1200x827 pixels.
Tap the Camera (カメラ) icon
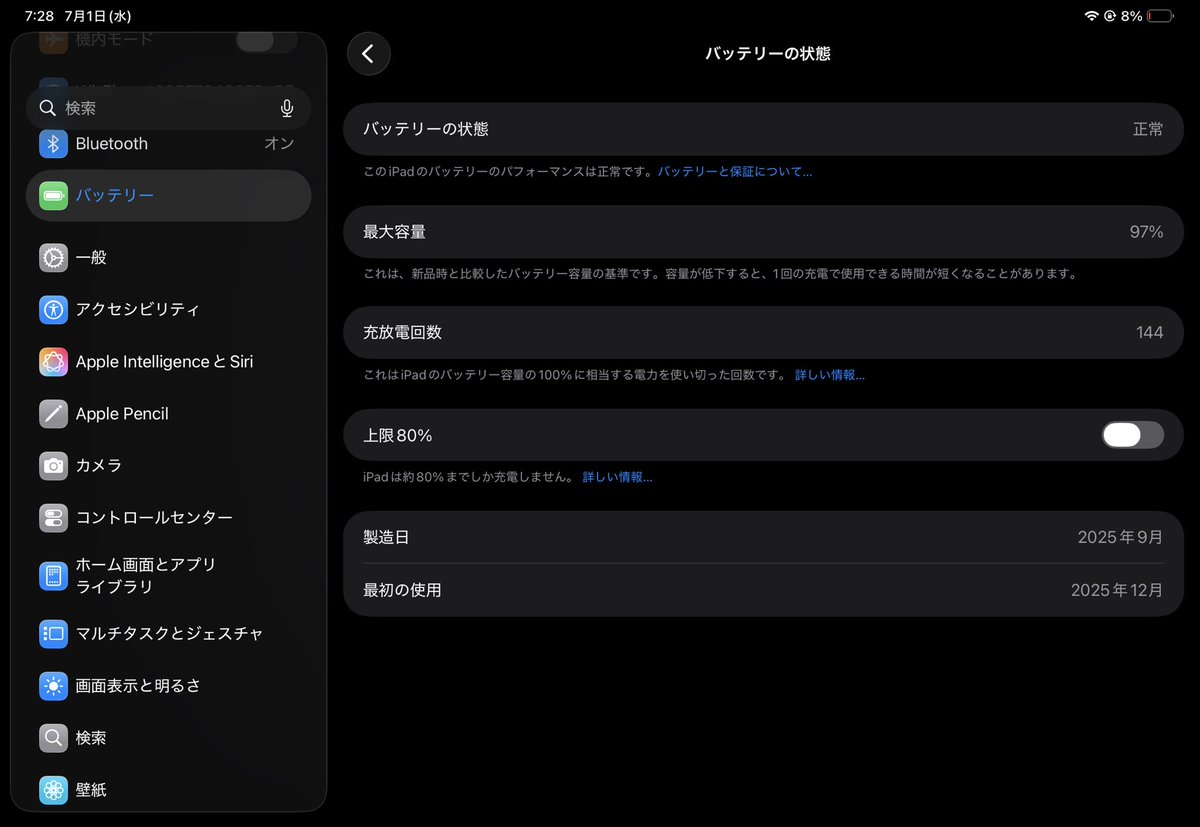54,466
